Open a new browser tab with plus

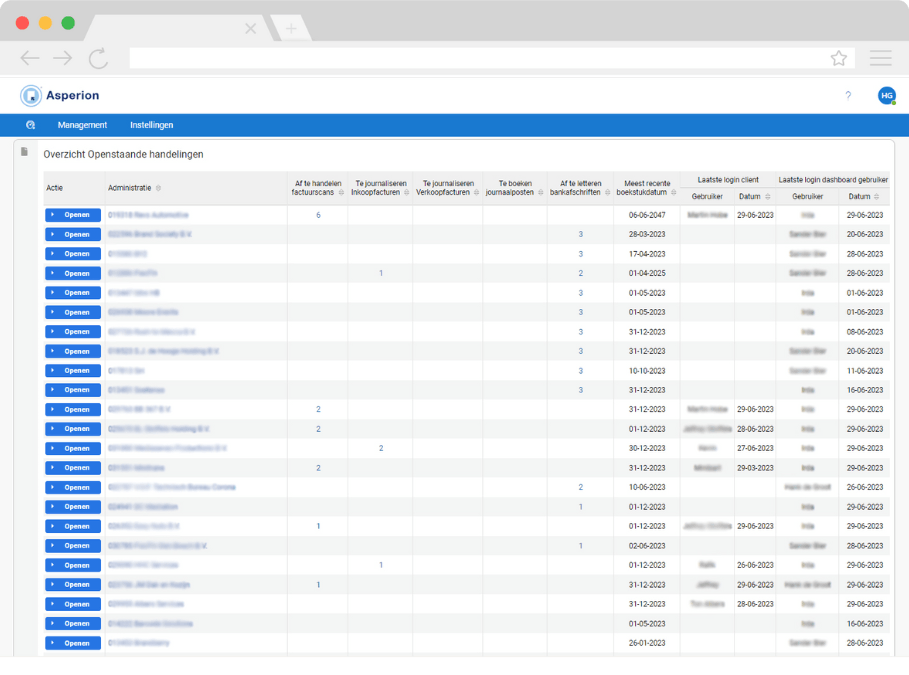pos(291,28)
